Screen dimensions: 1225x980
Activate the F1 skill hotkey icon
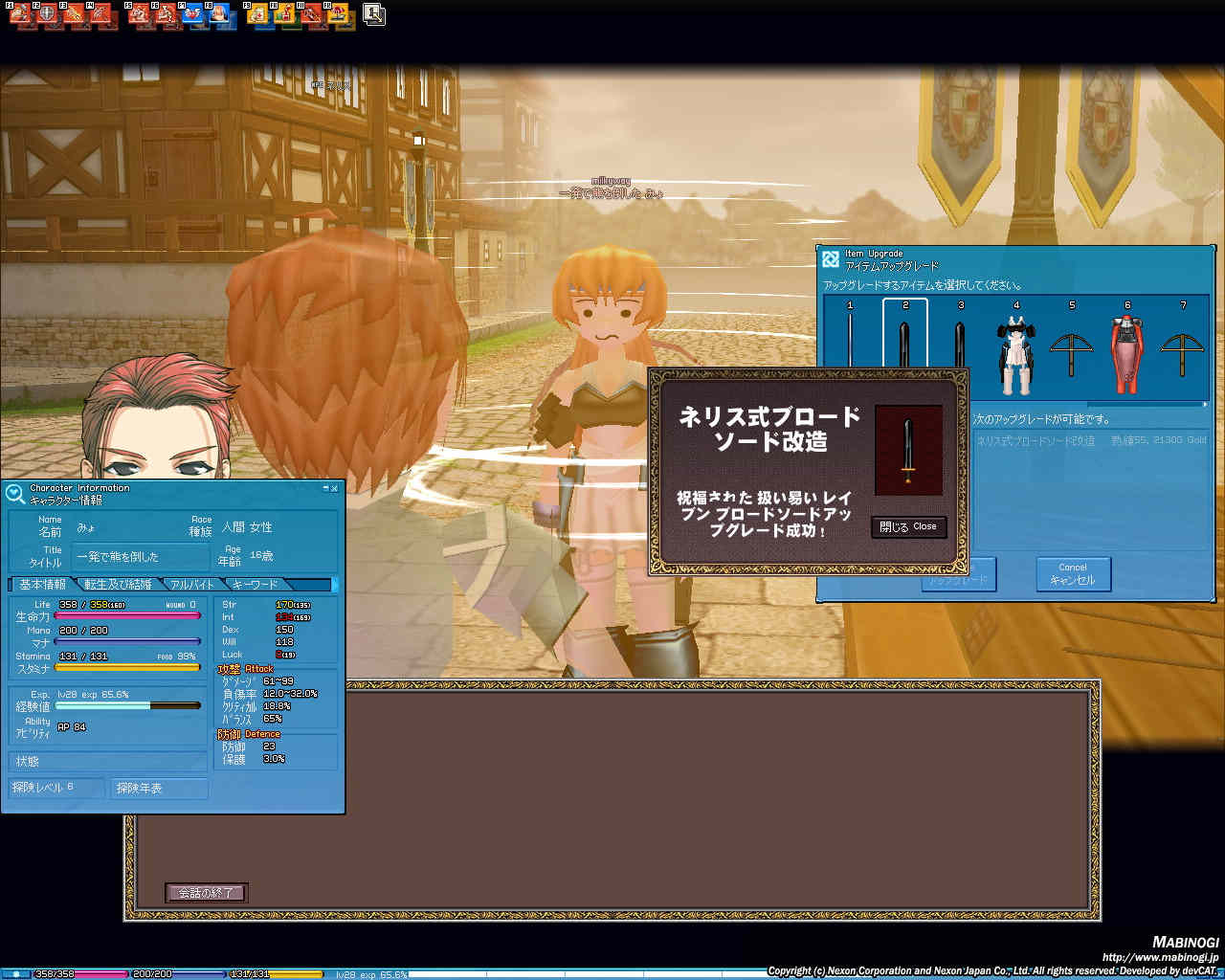[x=21, y=15]
